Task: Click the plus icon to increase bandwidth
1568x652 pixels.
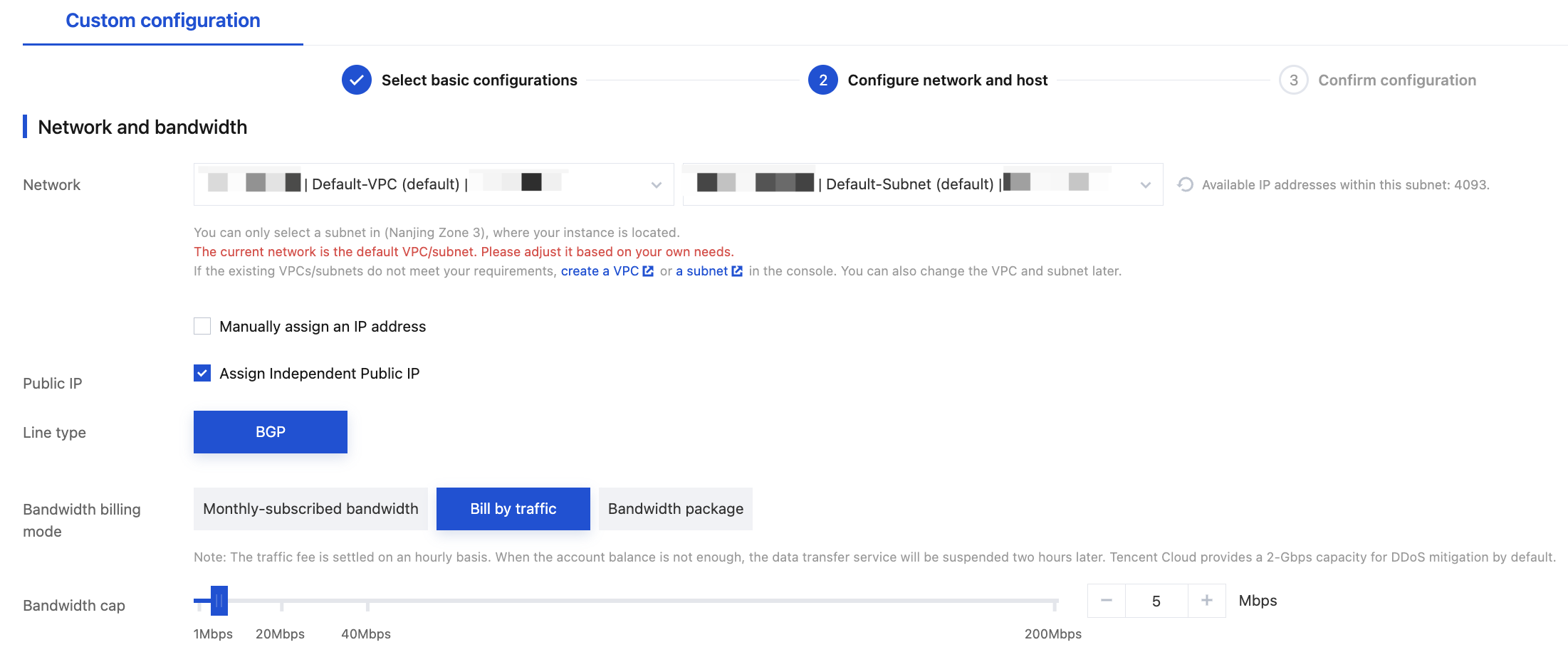Action: [1207, 601]
